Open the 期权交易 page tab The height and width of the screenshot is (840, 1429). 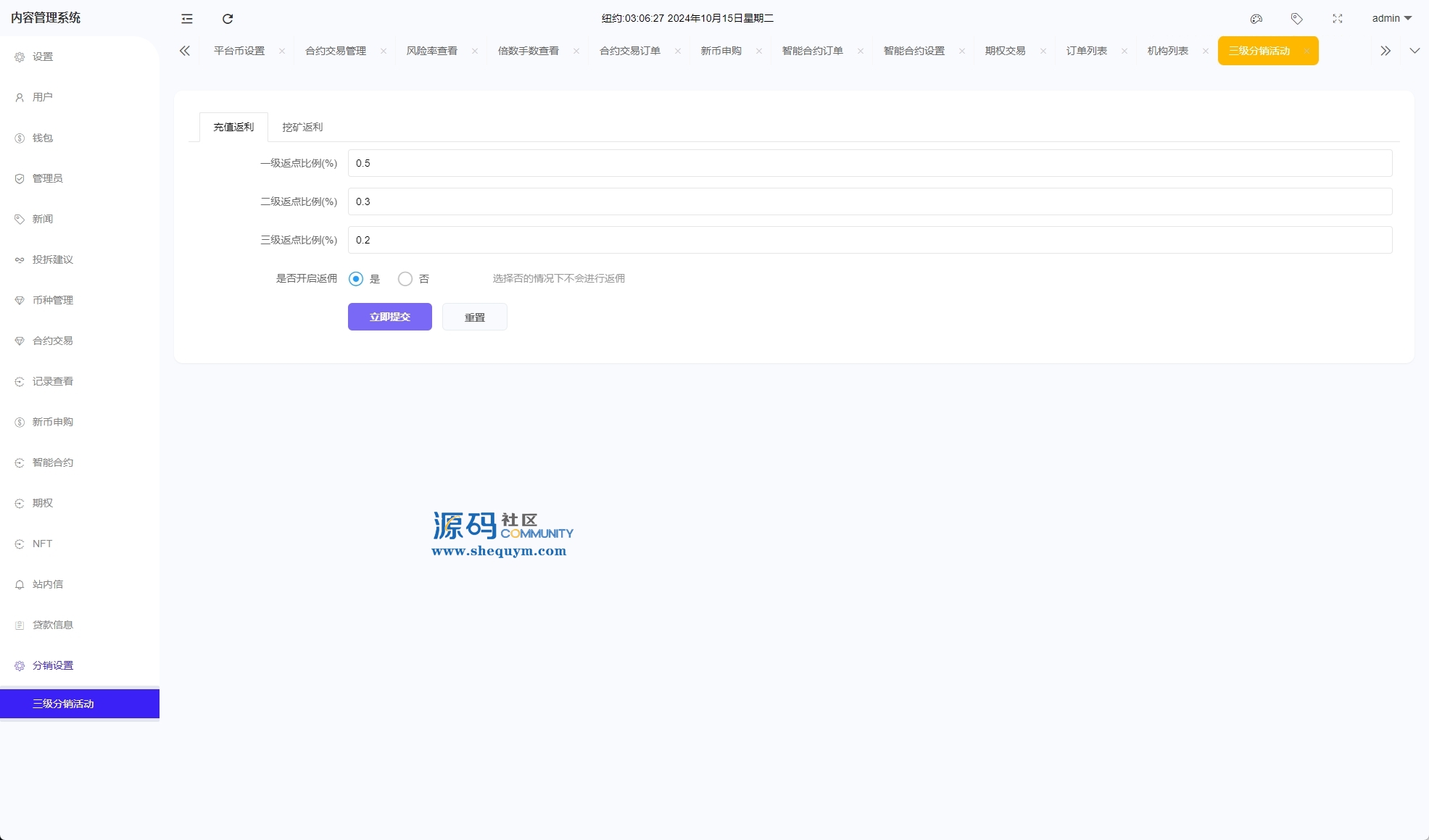pyautogui.click(x=1005, y=51)
